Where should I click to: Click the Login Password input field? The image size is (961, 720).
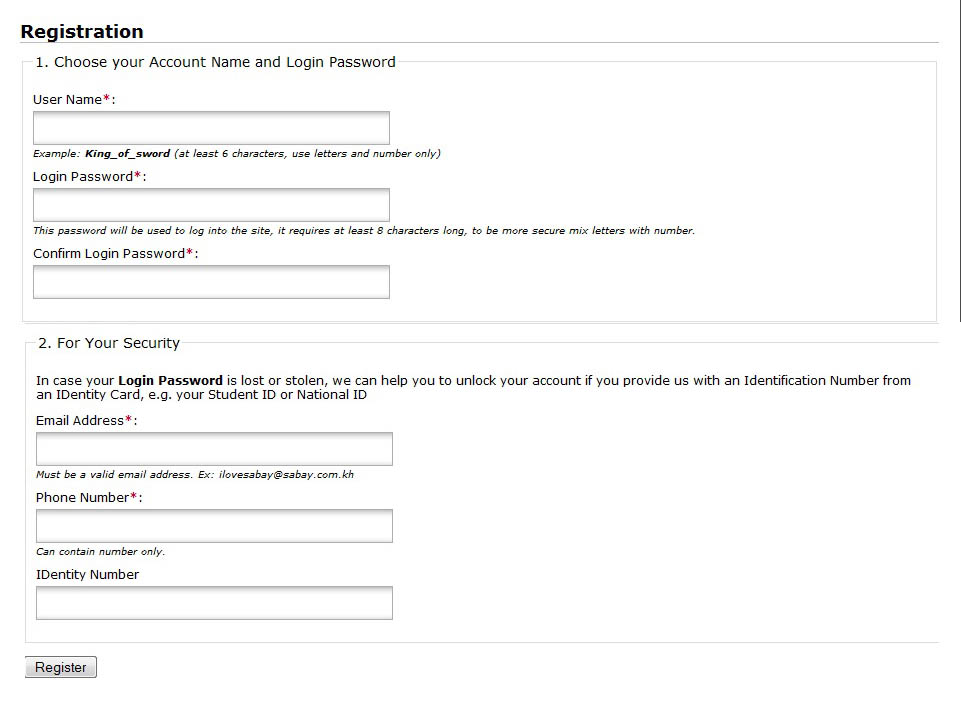click(210, 204)
